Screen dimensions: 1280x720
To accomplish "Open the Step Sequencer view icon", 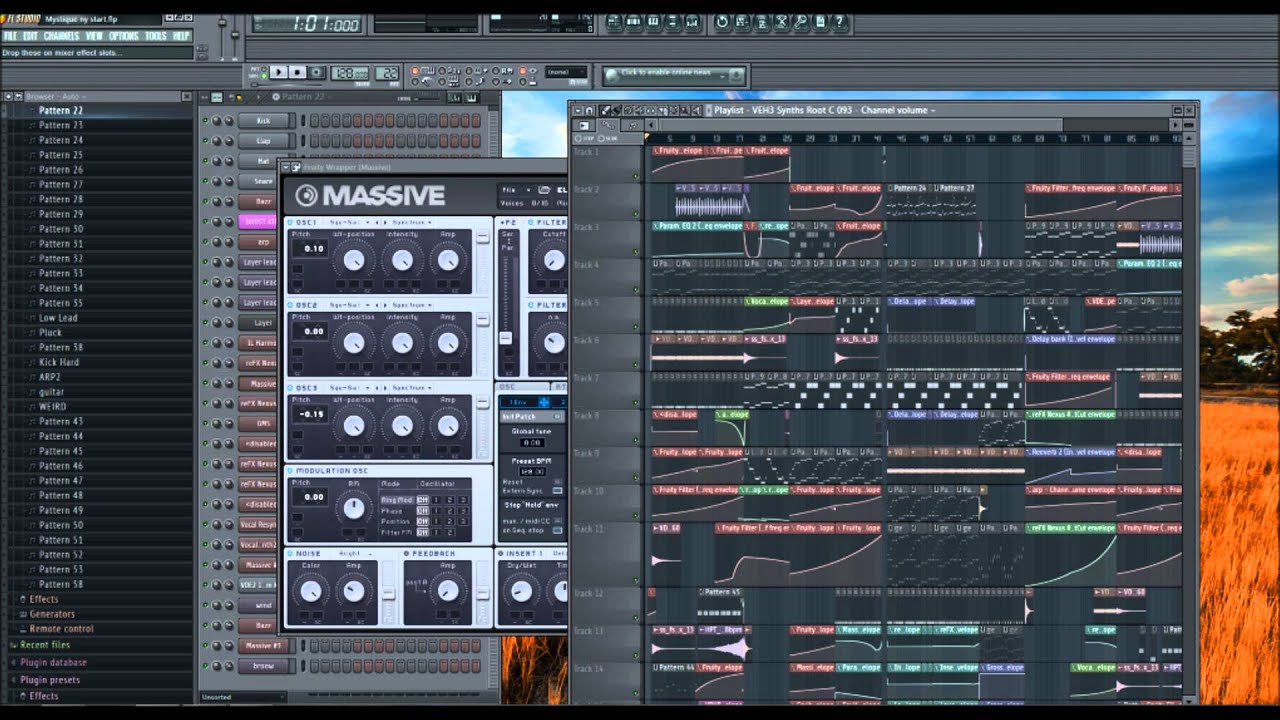I will 635,21.
